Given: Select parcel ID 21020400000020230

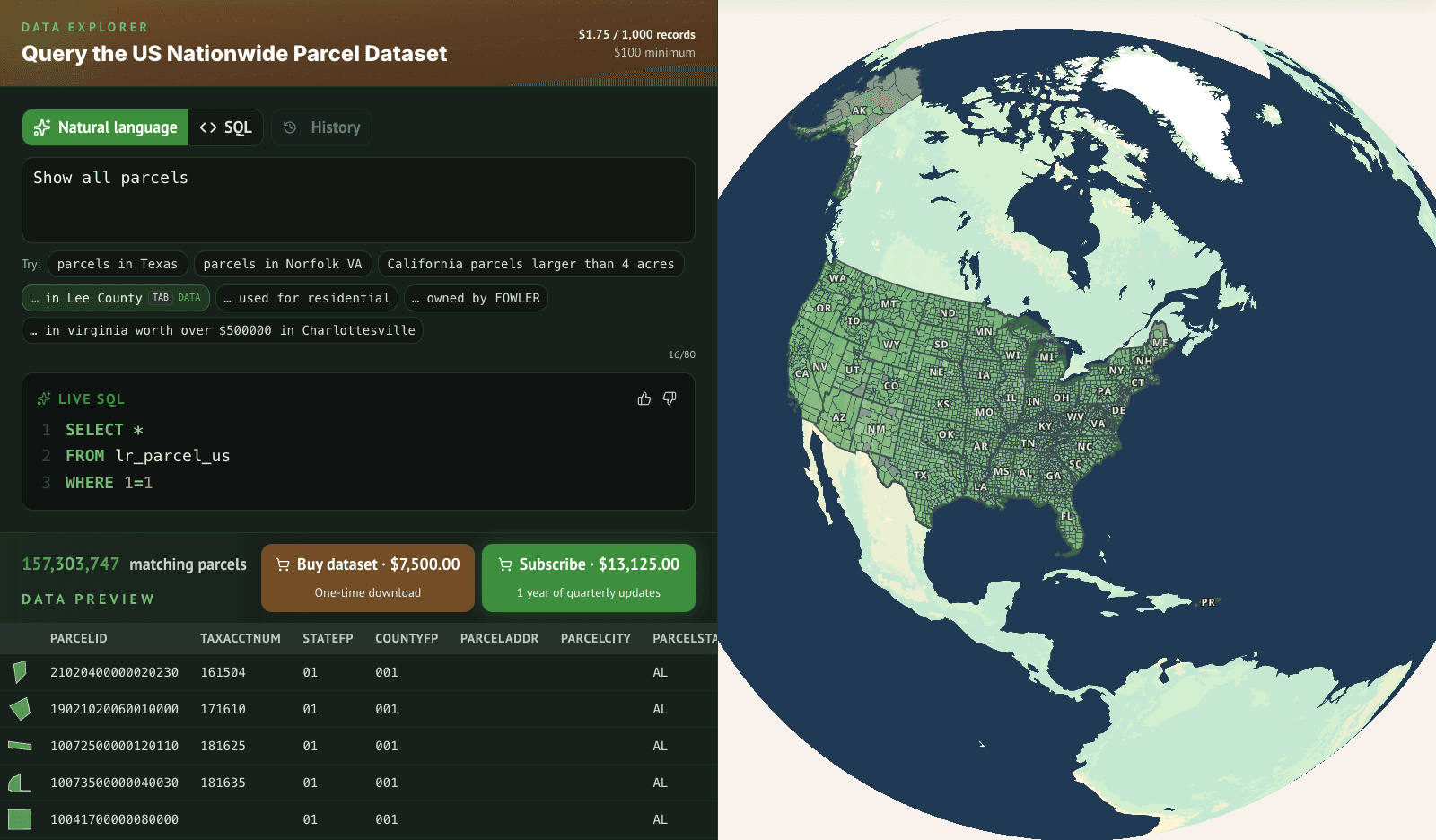Looking at the screenshot, I should pos(115,672).
